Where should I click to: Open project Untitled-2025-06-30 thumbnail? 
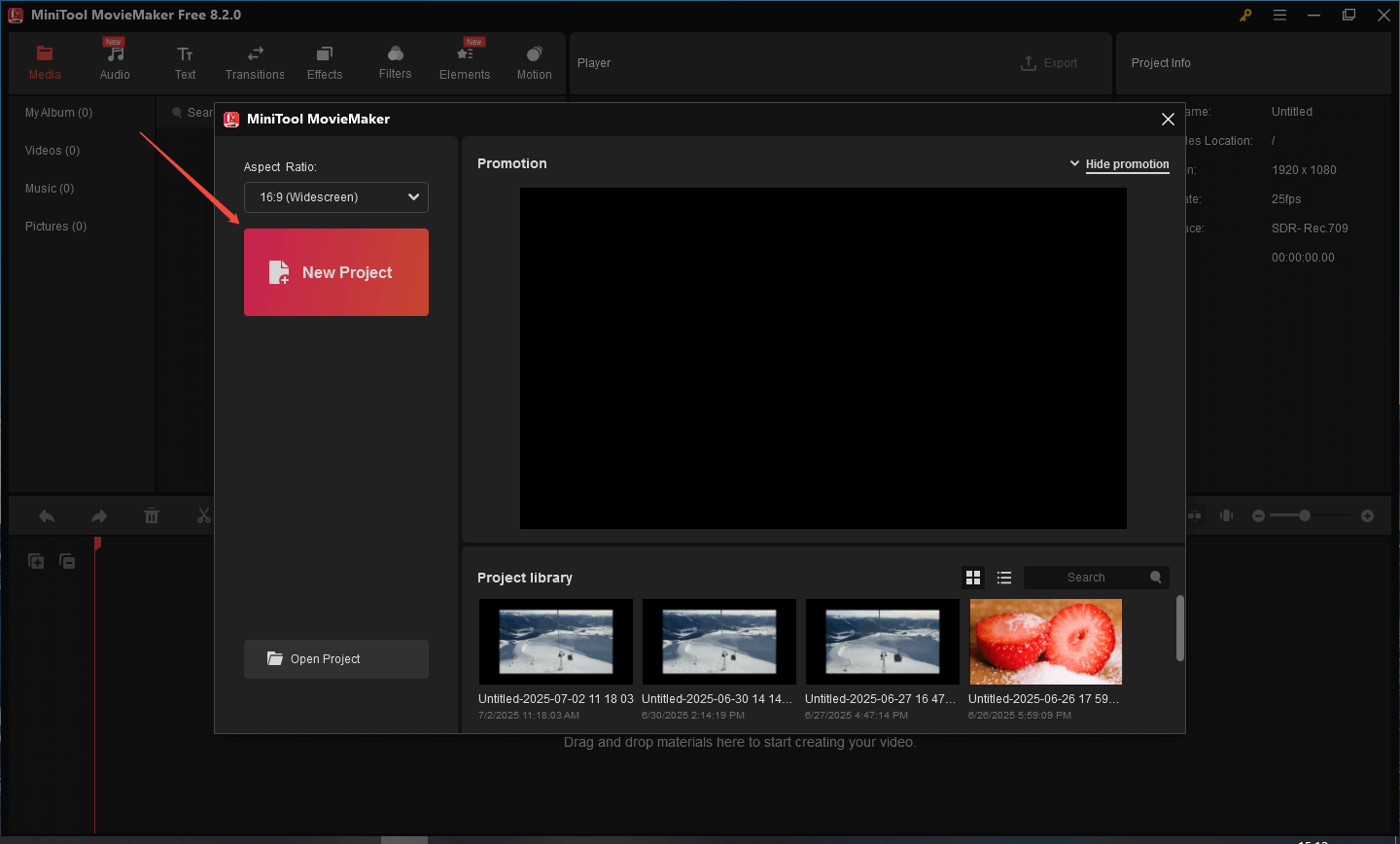tap(719, 642)
